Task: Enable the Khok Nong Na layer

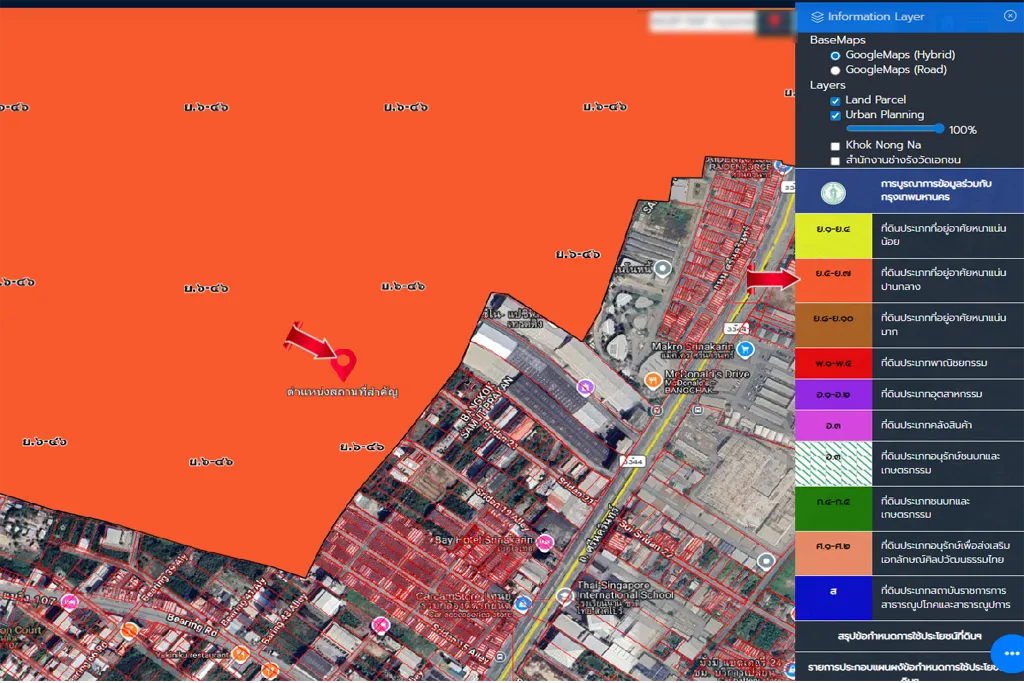Action: [836, 146]
